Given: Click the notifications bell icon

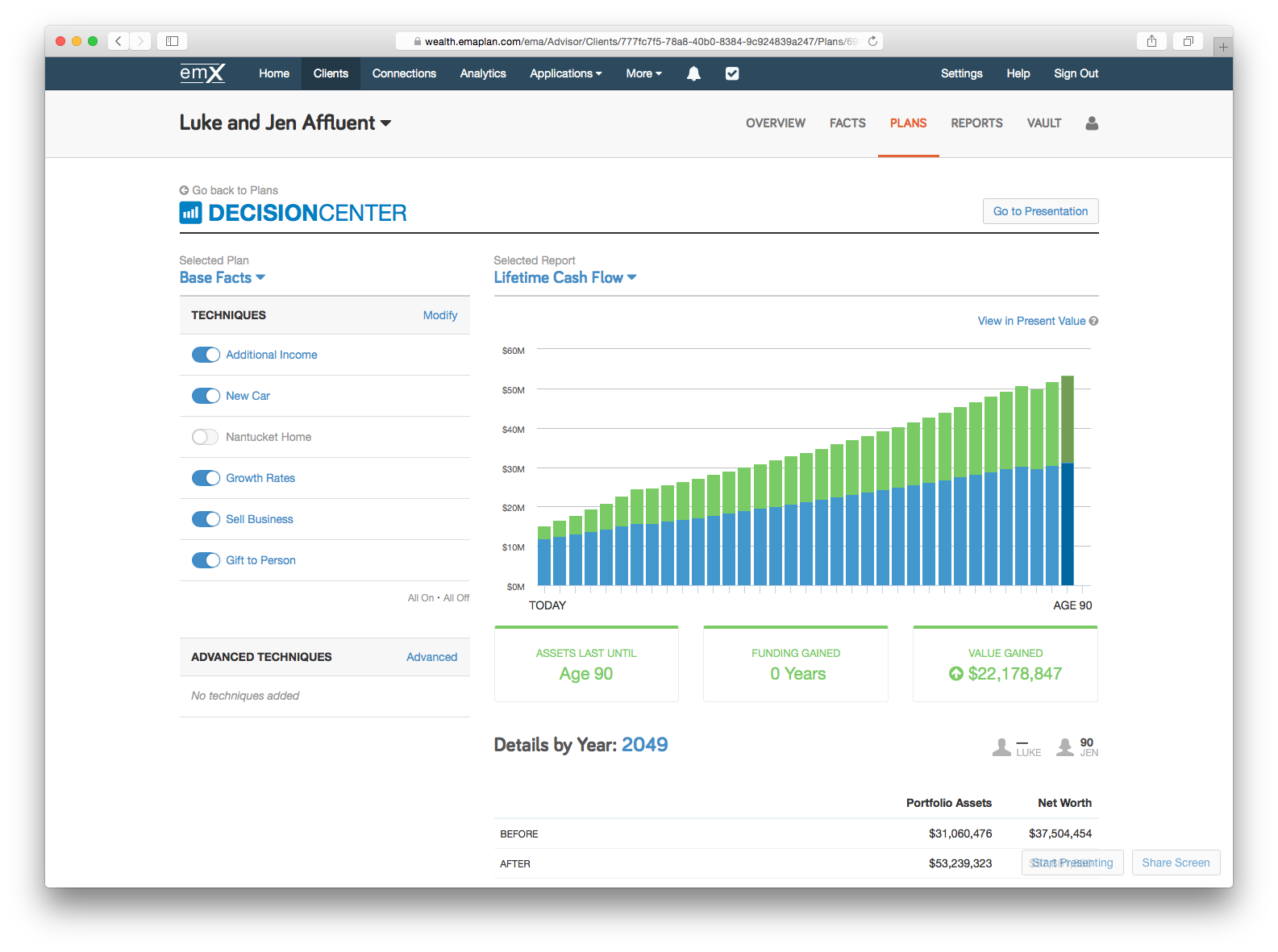Looking at the screenshot, I should [693, 73].
